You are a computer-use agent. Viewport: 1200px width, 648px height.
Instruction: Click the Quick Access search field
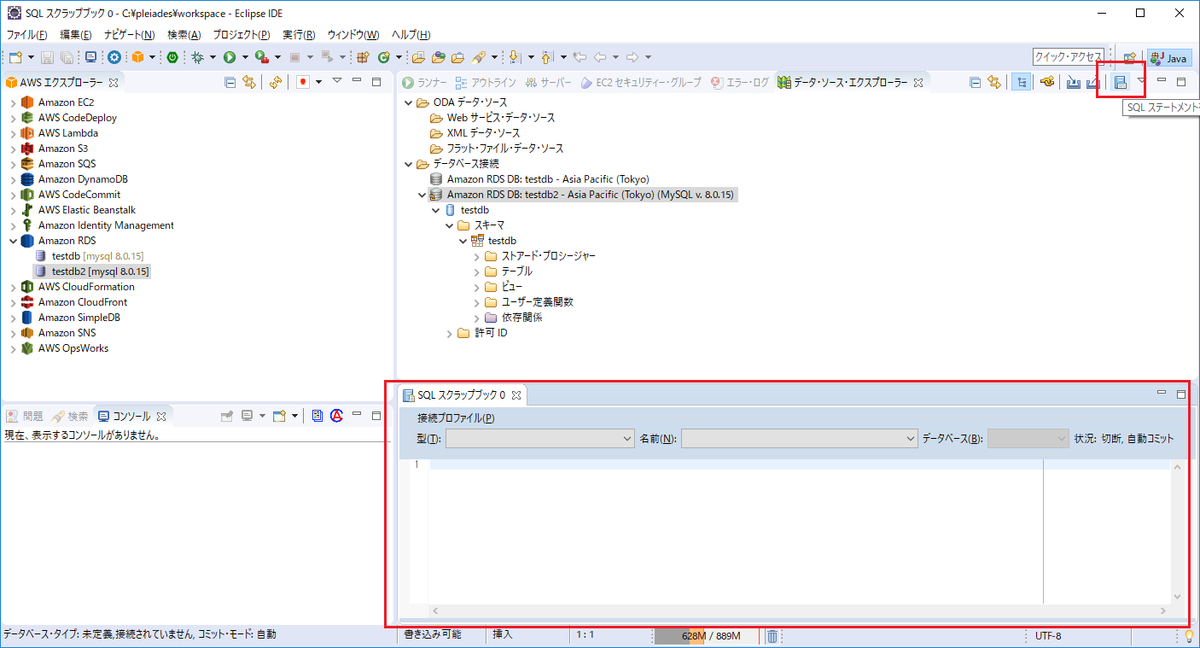coord(1068,57)
